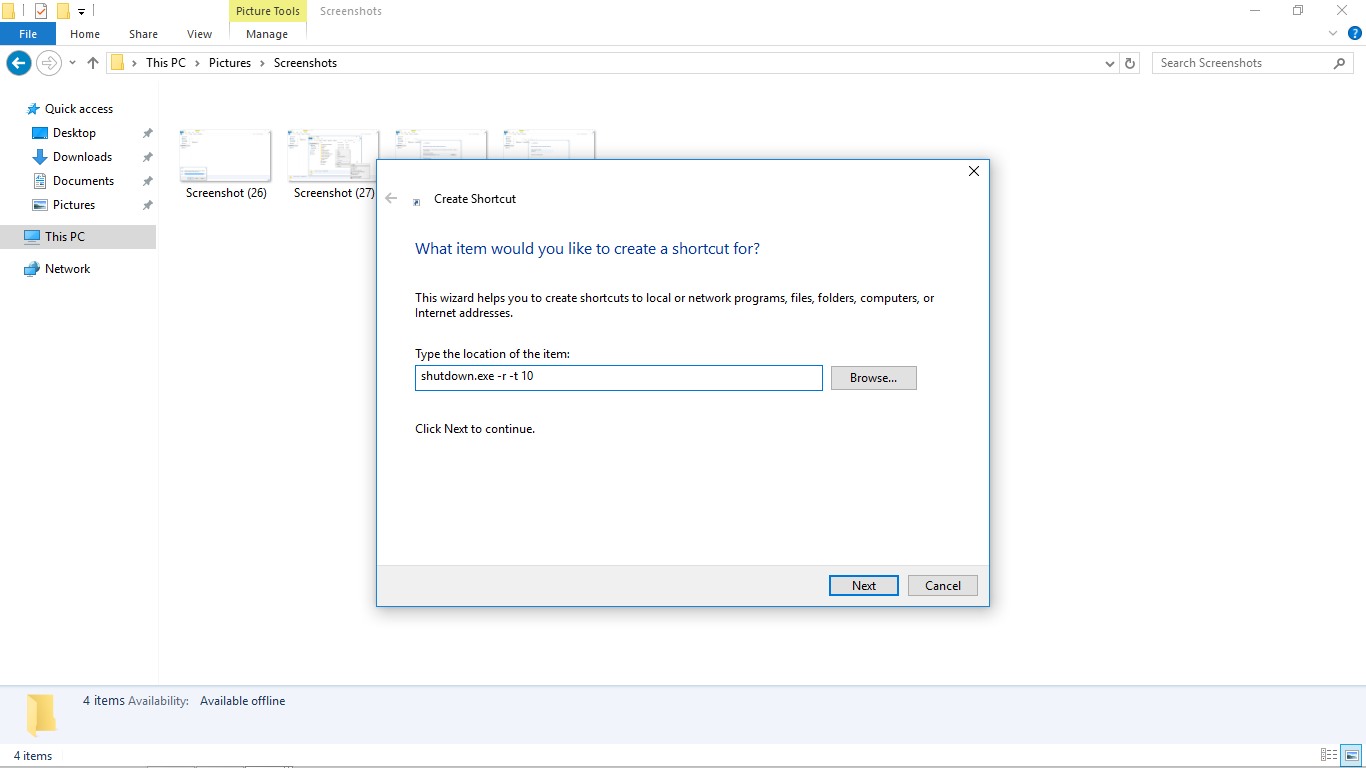
Task: Click the large folder icon in details pane
Action: [x=40, y=714]
